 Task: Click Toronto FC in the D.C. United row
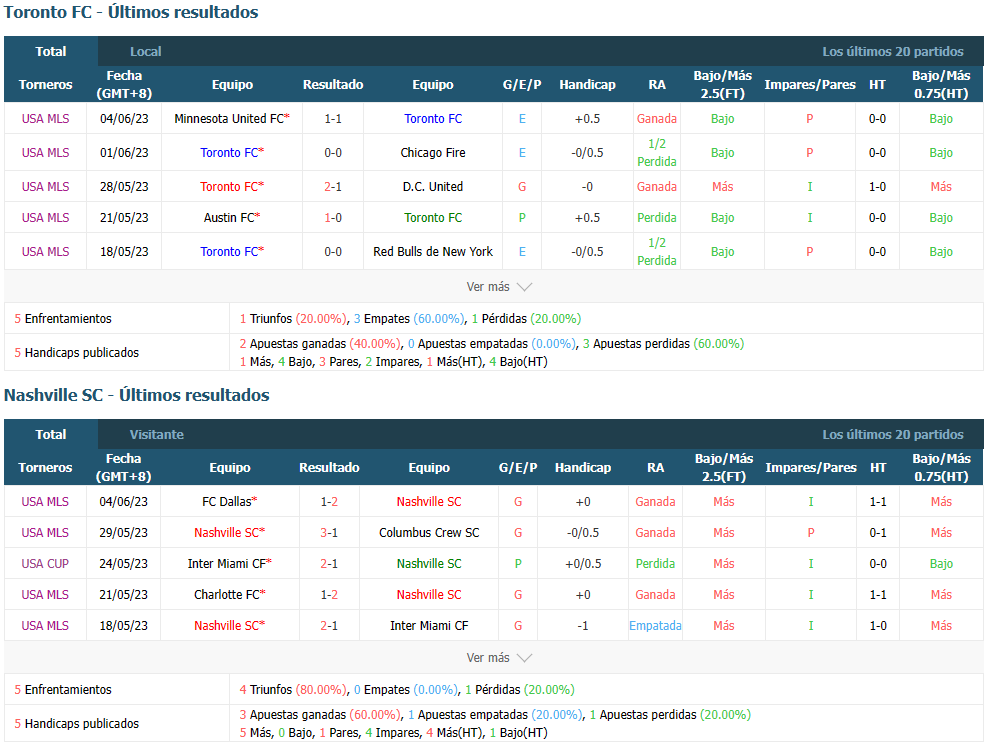[x=232, y=187]
